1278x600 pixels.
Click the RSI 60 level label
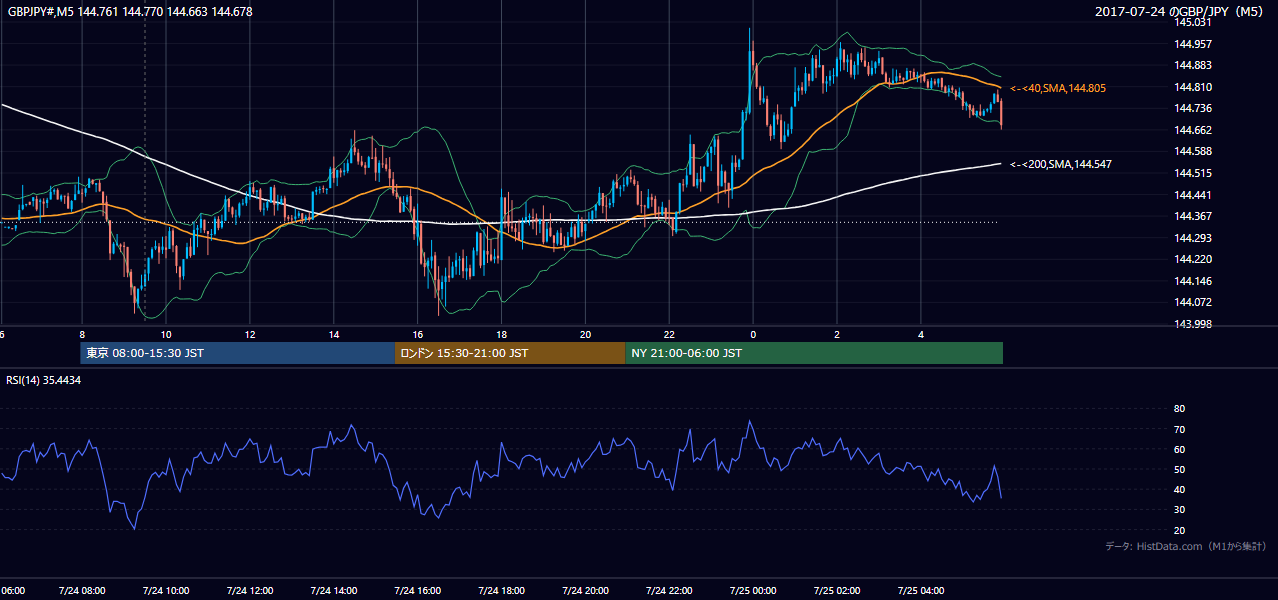point(1179,449)
